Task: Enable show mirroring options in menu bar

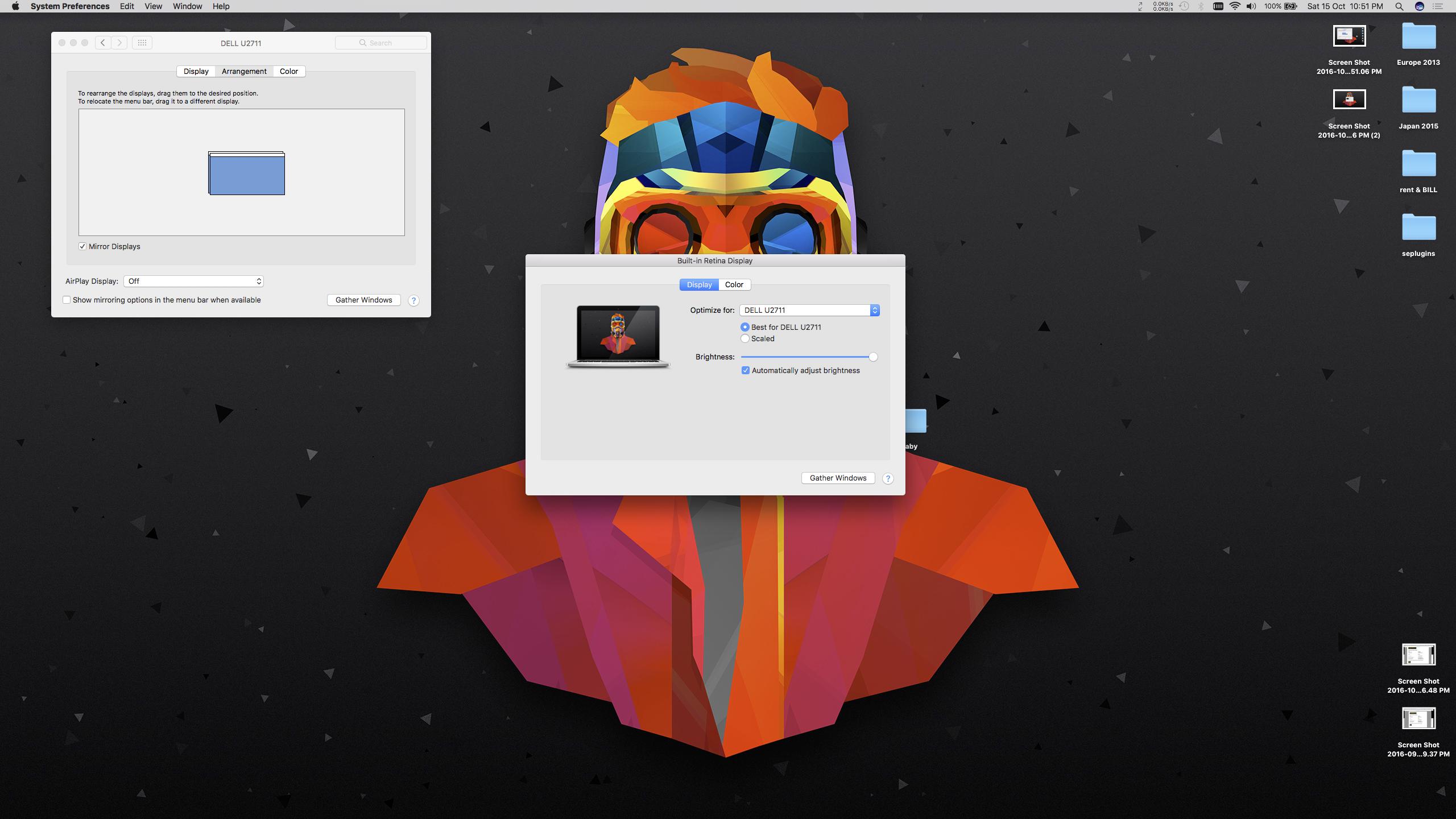Action: pos(67,300)
